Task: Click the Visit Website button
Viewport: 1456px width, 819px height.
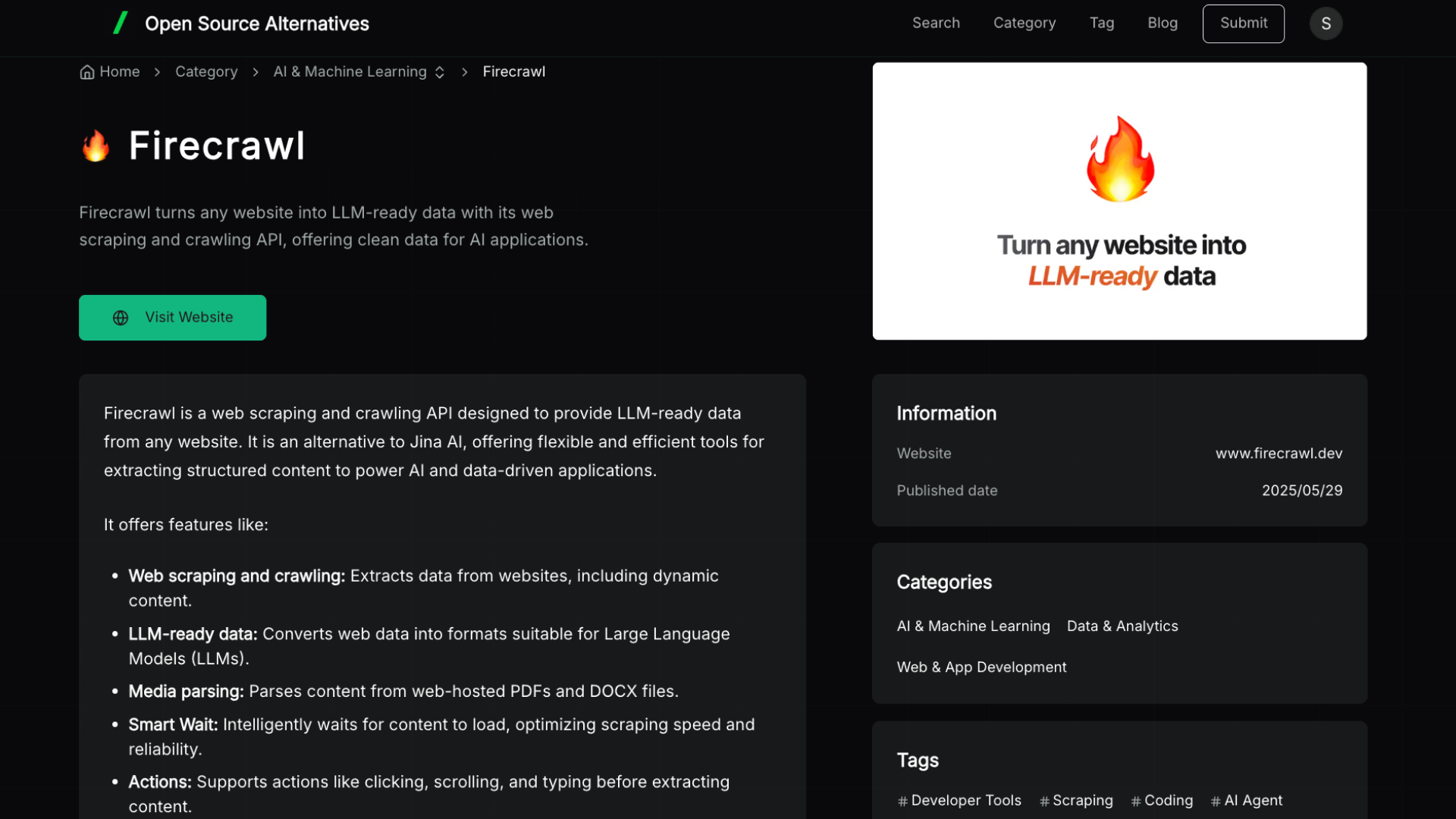Action: tap(172, 317)
